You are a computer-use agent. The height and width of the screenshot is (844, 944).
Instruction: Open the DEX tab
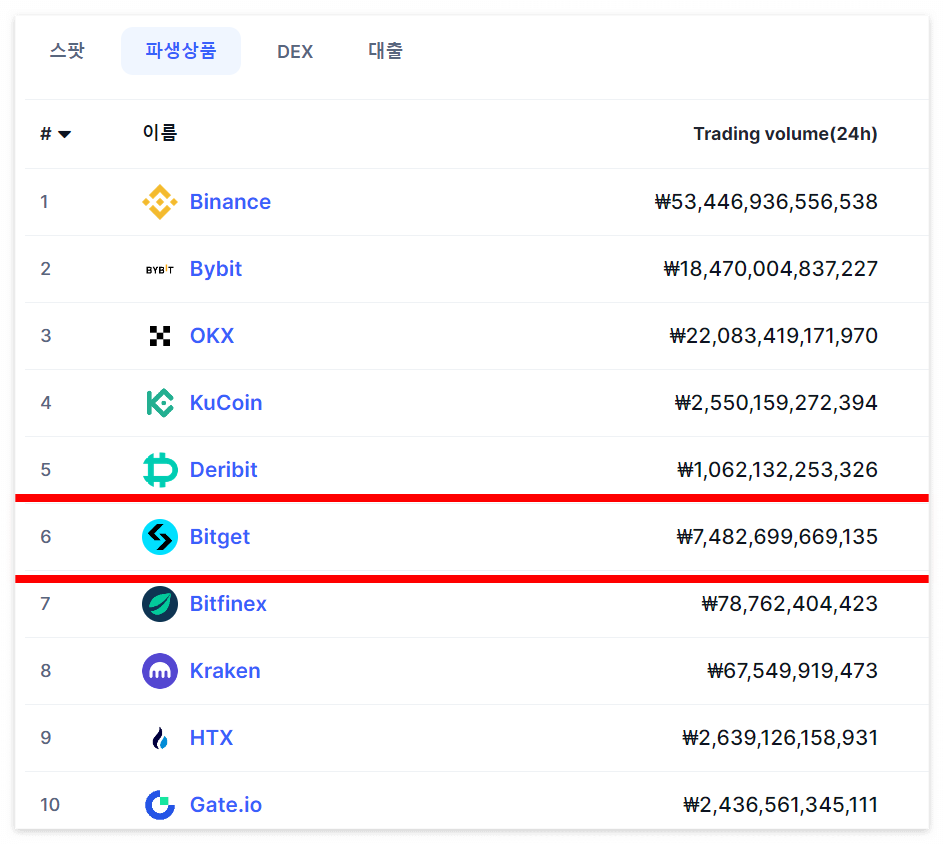pyautogui.click(x=295, y=51)
